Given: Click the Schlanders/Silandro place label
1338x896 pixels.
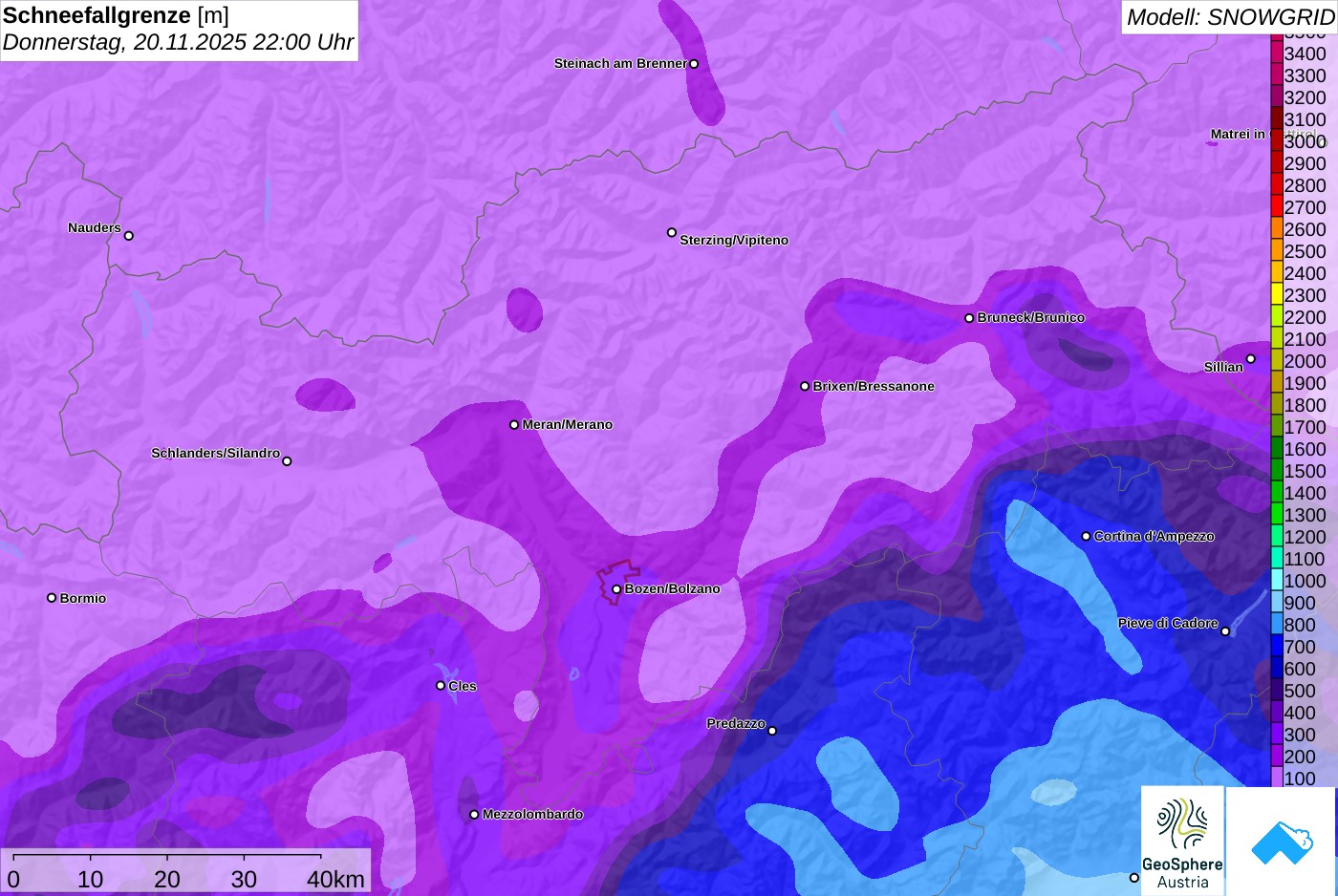Looking at the screenshot, I should tap(215, 453).
